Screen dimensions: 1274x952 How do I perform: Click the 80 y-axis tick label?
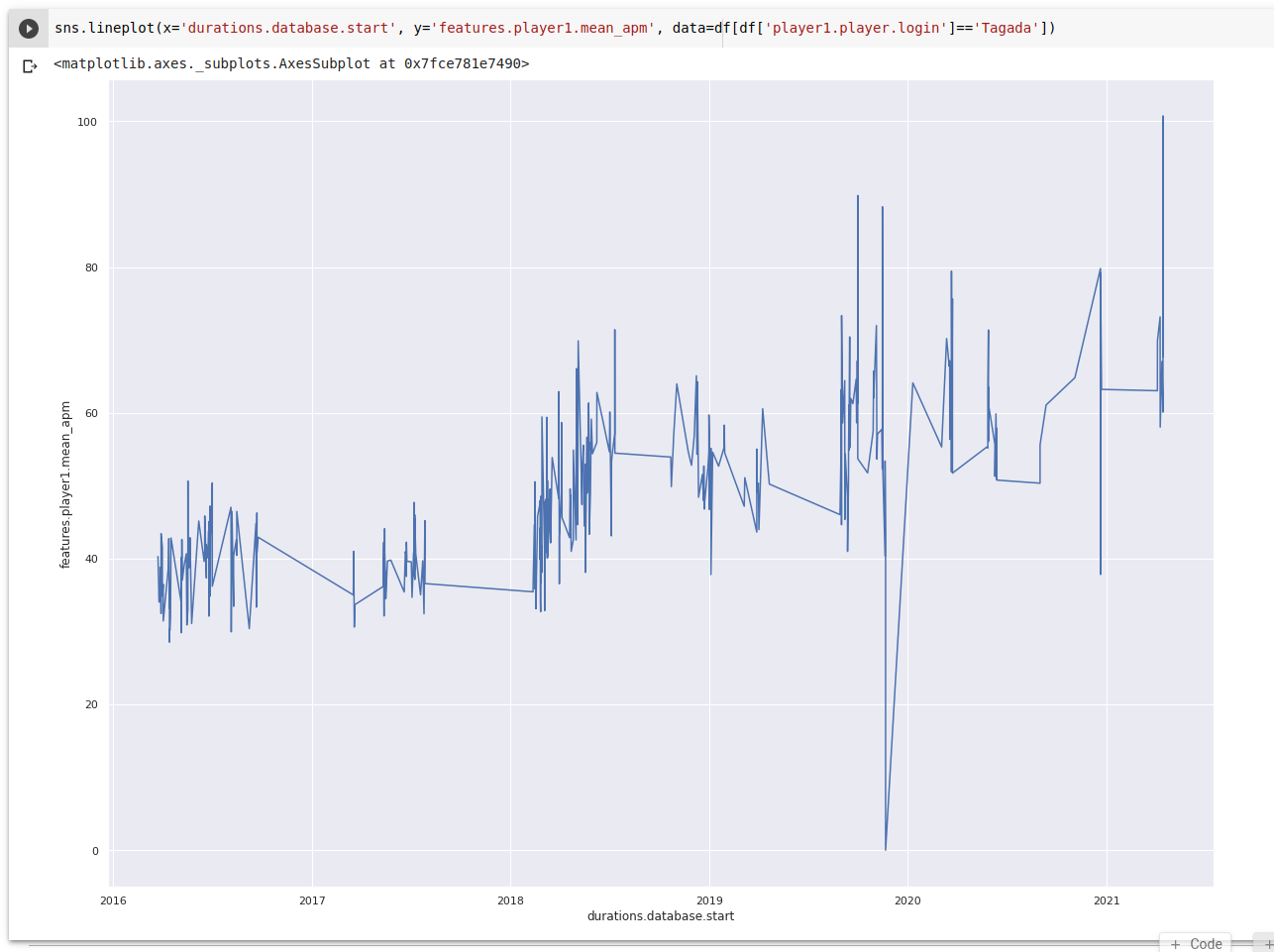click(91, 267)
